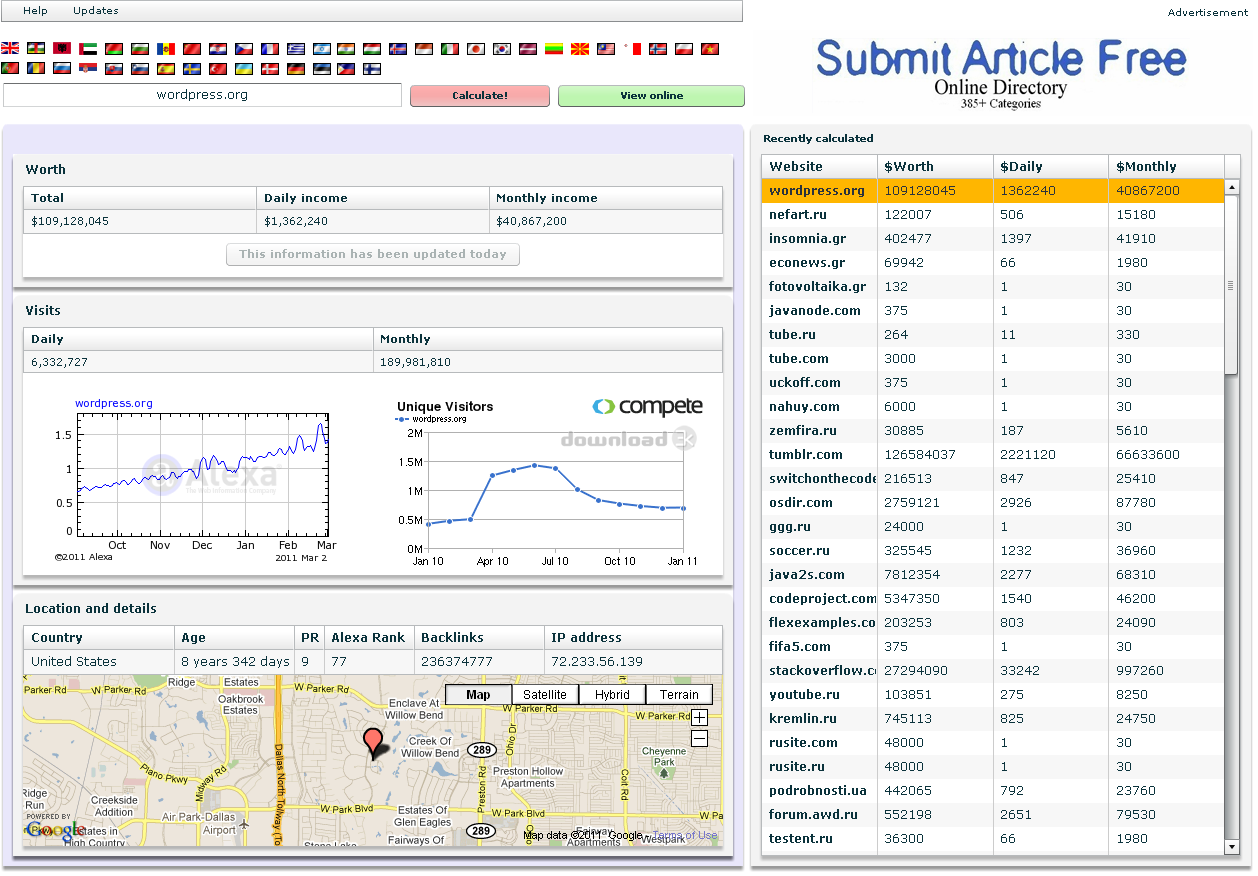Switch the map to Satellite view
The image size is (1258, 876).
[545, 695]
